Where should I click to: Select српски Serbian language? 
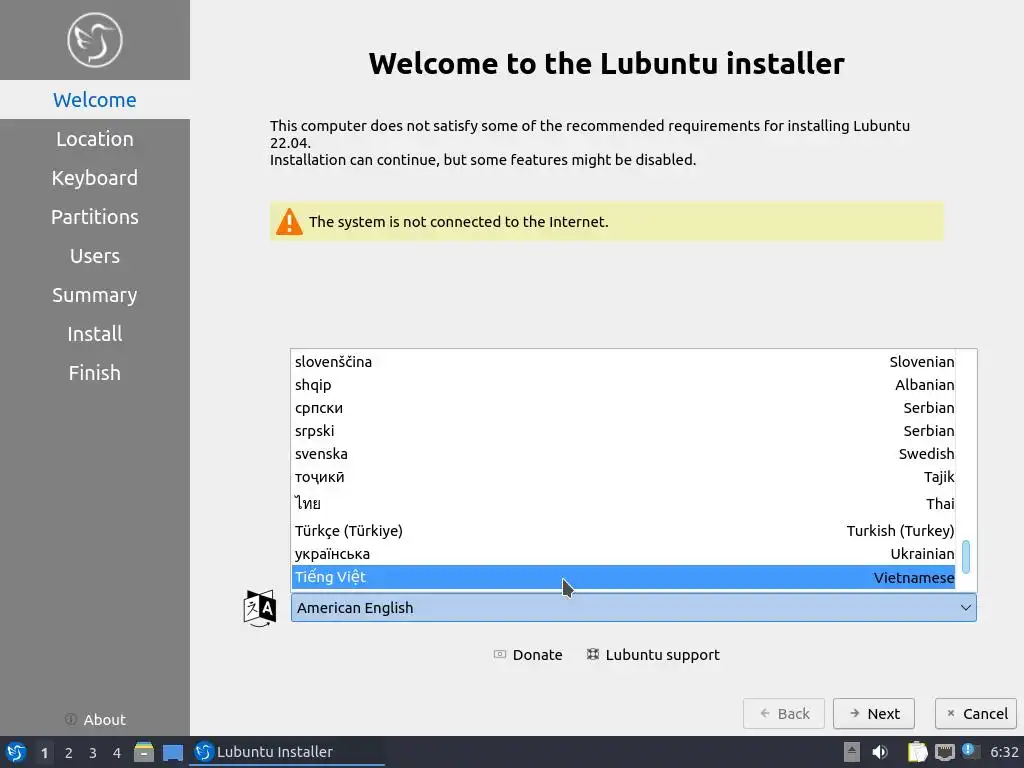tap(624, 408)
